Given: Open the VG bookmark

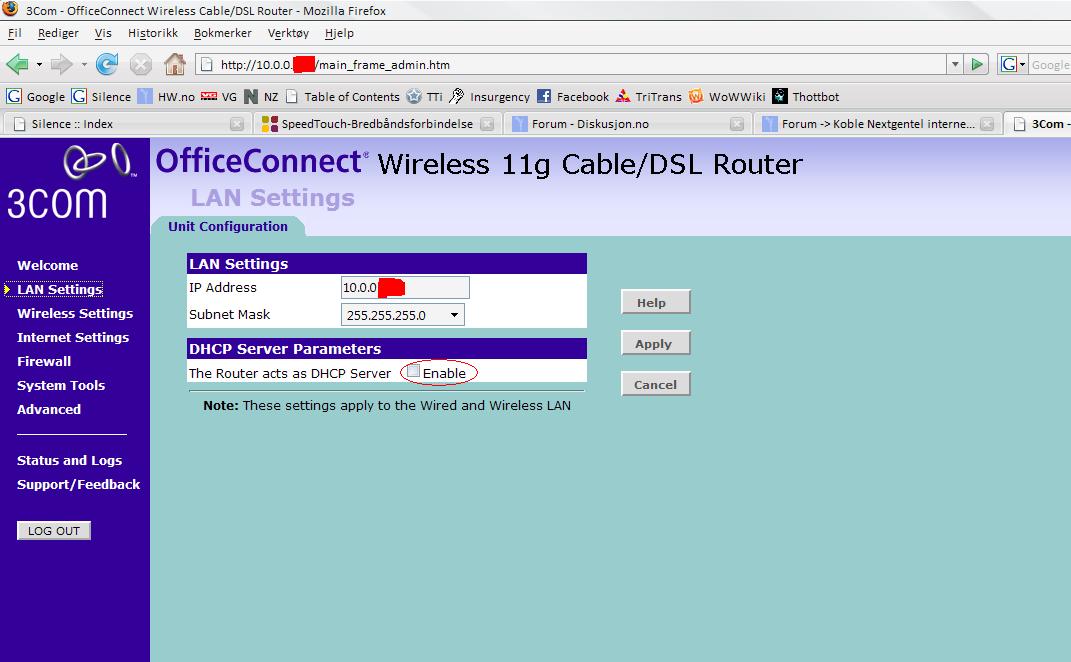Looking at the screenshot, I should (x=219, y=96).
